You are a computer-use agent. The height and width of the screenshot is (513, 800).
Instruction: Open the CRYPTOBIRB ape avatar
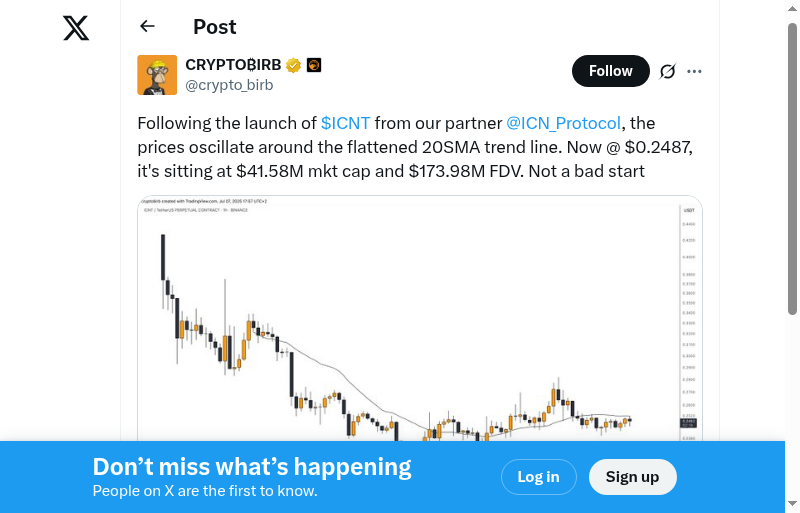157,75
